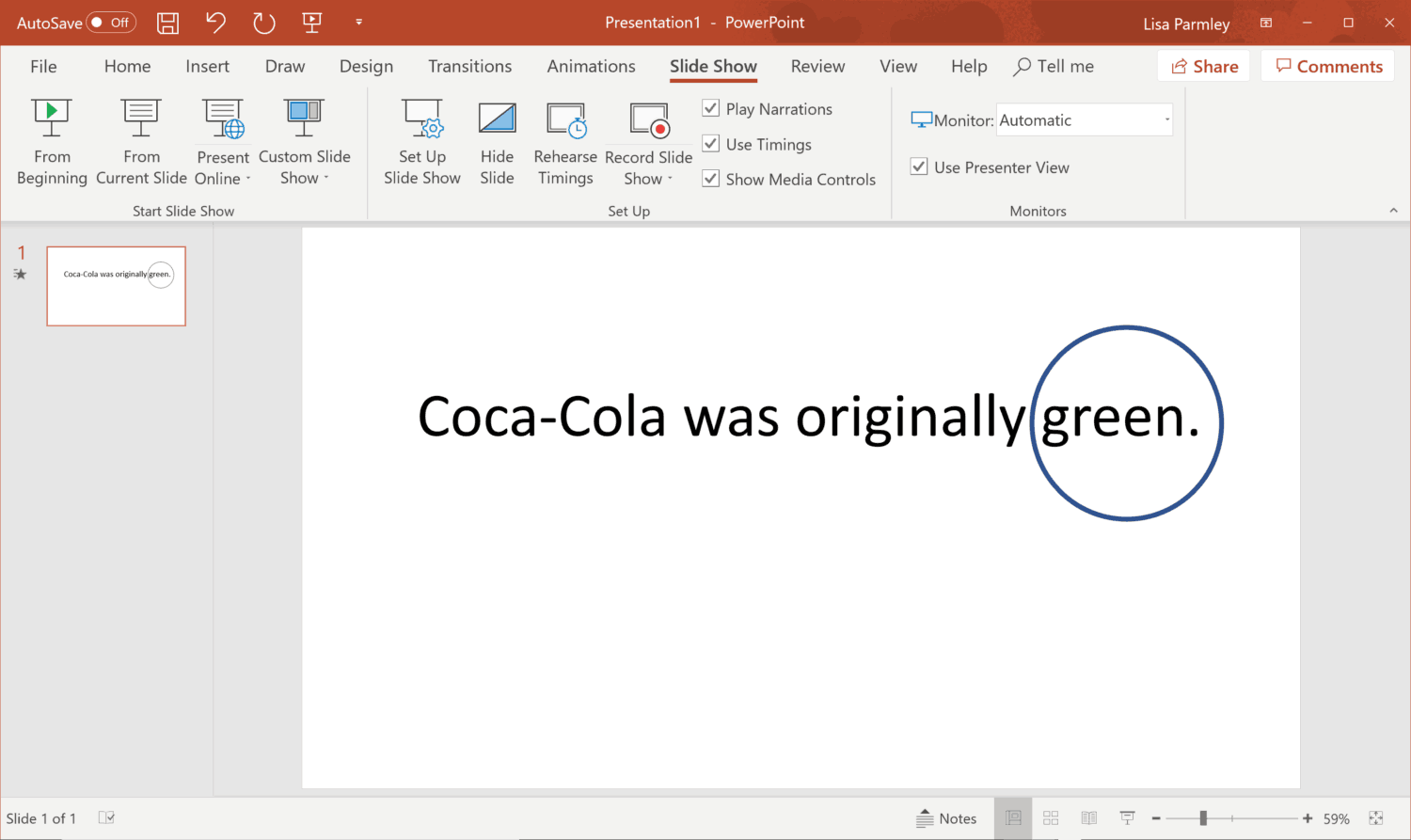1411x840 pixels.
Task: Zoom out with minus button
Action: [1156, 818]
